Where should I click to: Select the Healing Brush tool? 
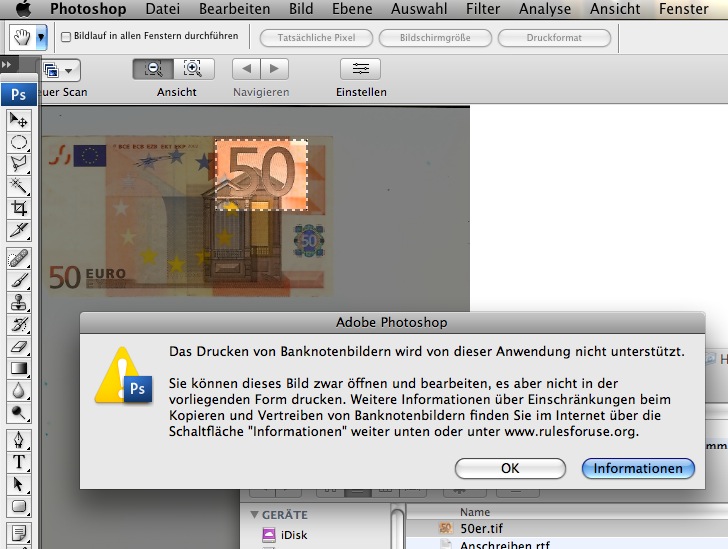coord(19,258)
